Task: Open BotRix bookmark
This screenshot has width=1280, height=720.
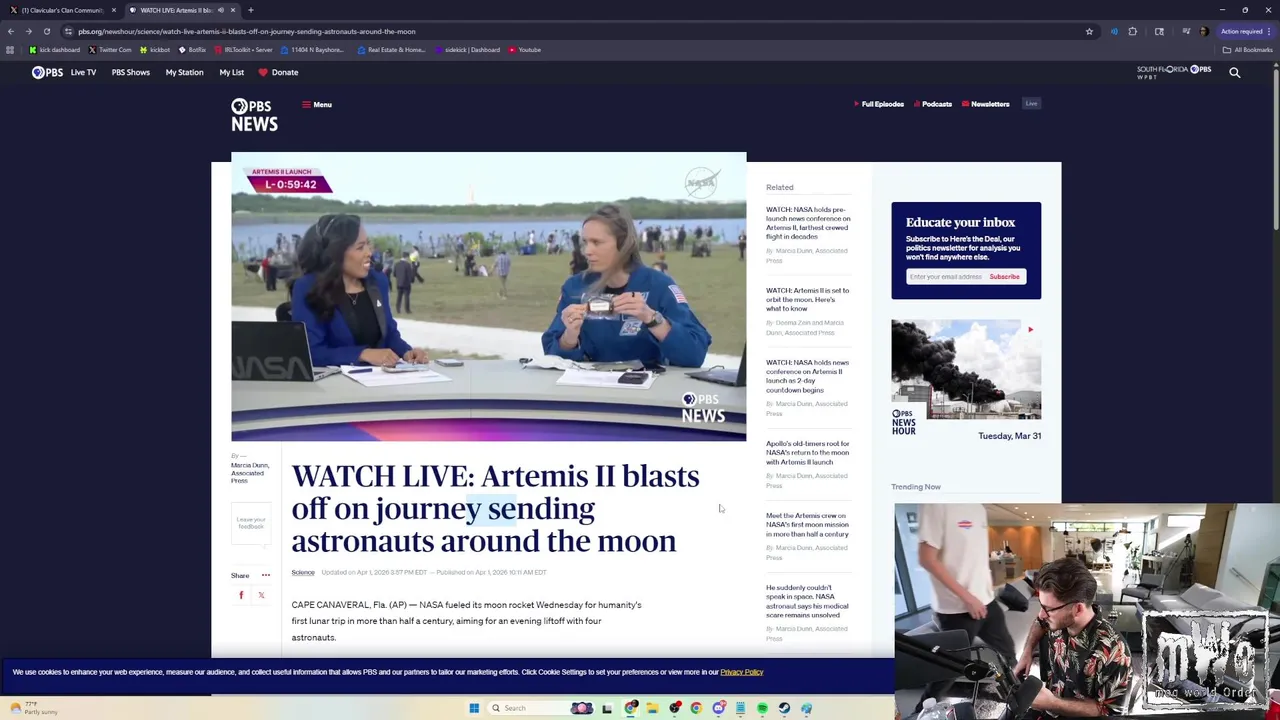Action: pos(192,49)
